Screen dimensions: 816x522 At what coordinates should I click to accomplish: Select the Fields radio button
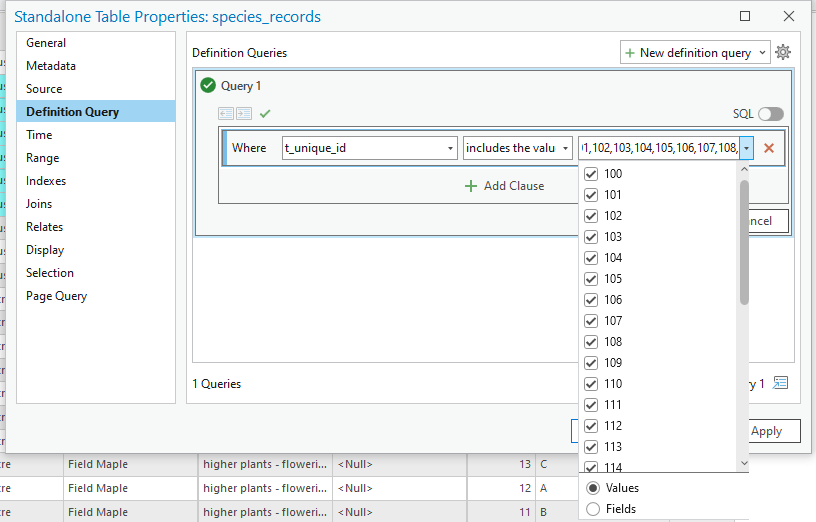[593, 509]
